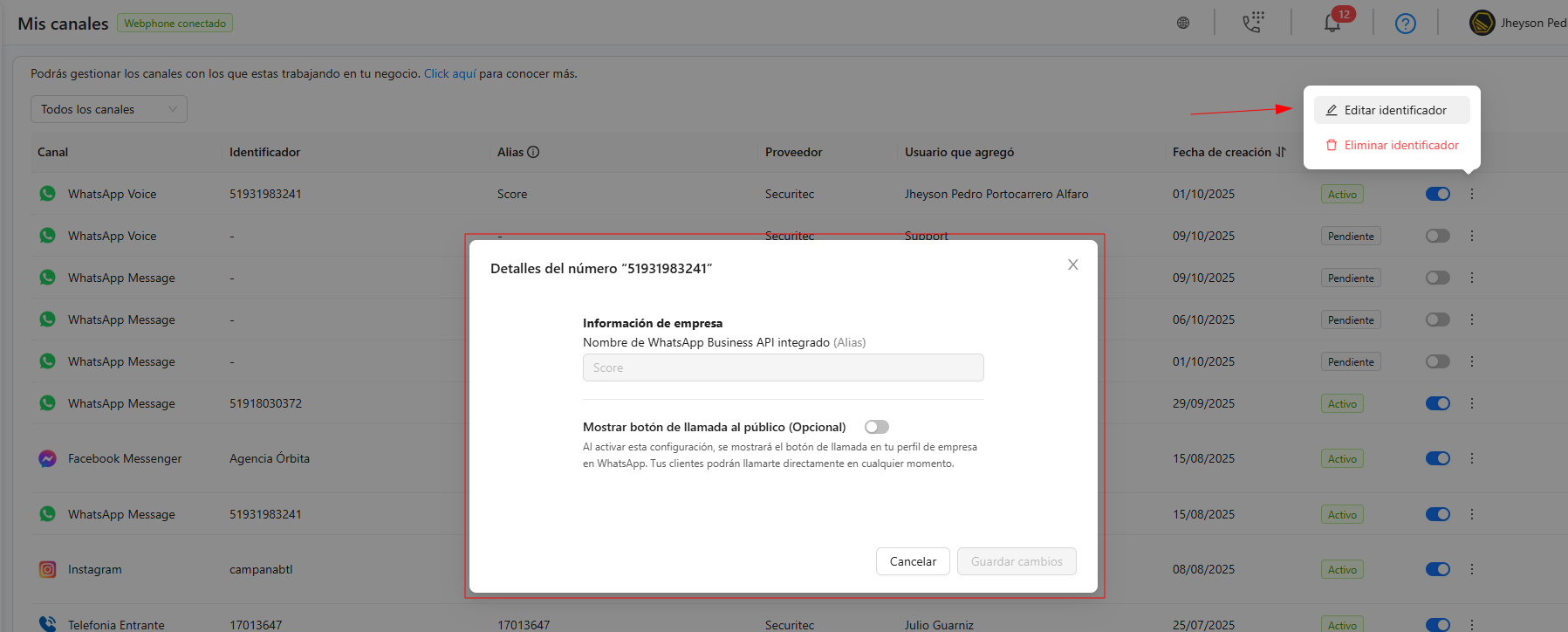Viewport: 1568px width, 632px height.
Task: Click the Alias name input field
Action: point(783,368)
